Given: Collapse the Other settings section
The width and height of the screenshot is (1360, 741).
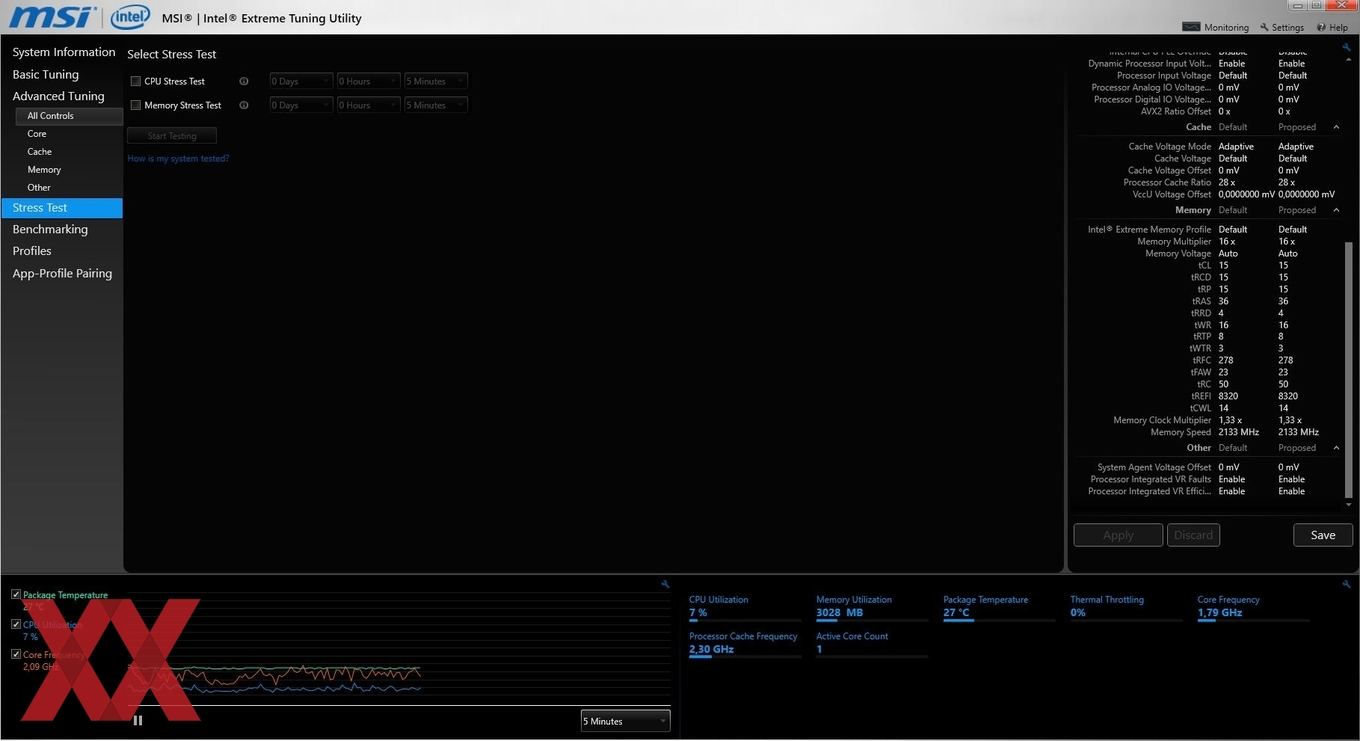Looking at the screenshot, I should pos(1336,448).
